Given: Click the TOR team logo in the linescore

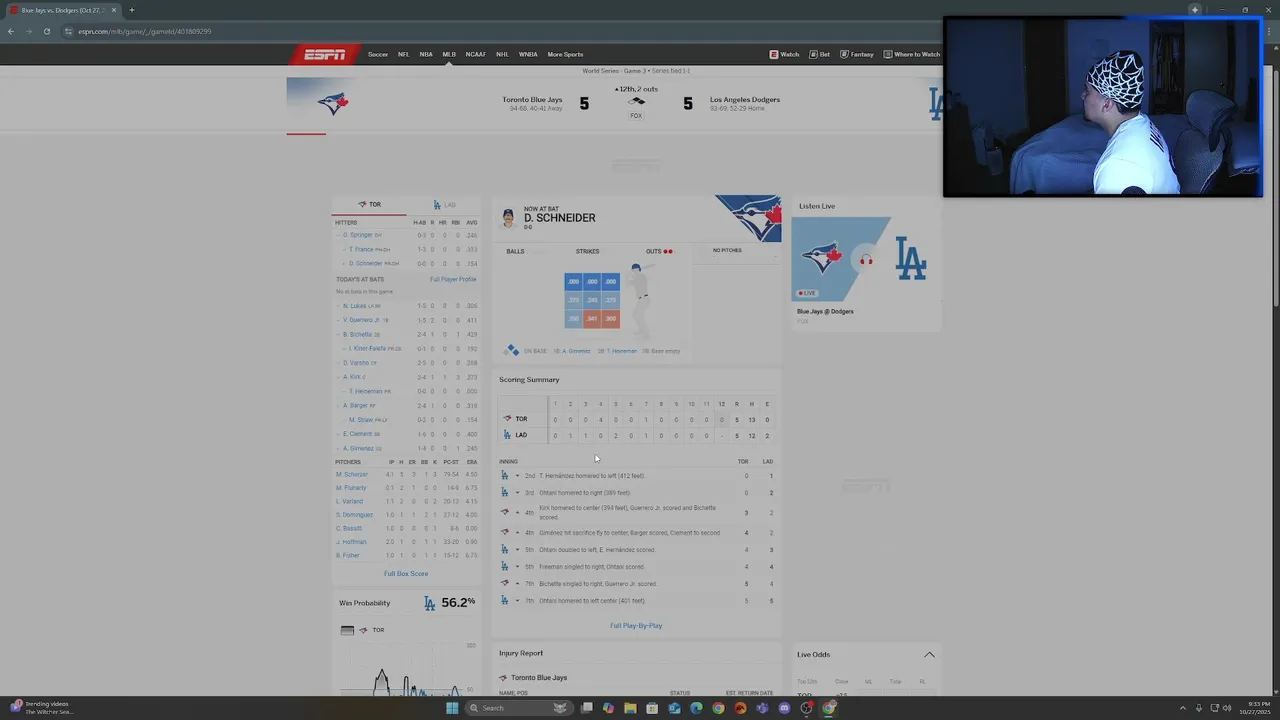Looking at the screenshot, I should [507, 419].
